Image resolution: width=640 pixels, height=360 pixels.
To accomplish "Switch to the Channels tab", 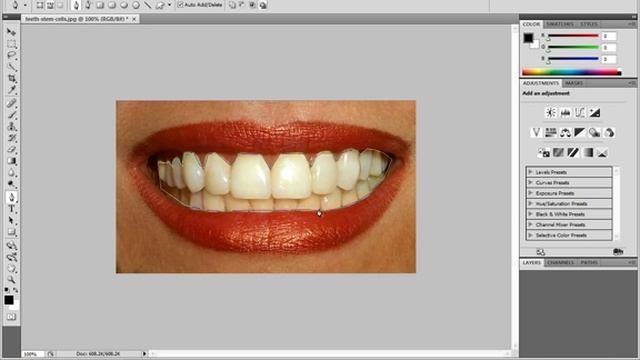I will 560,262.
